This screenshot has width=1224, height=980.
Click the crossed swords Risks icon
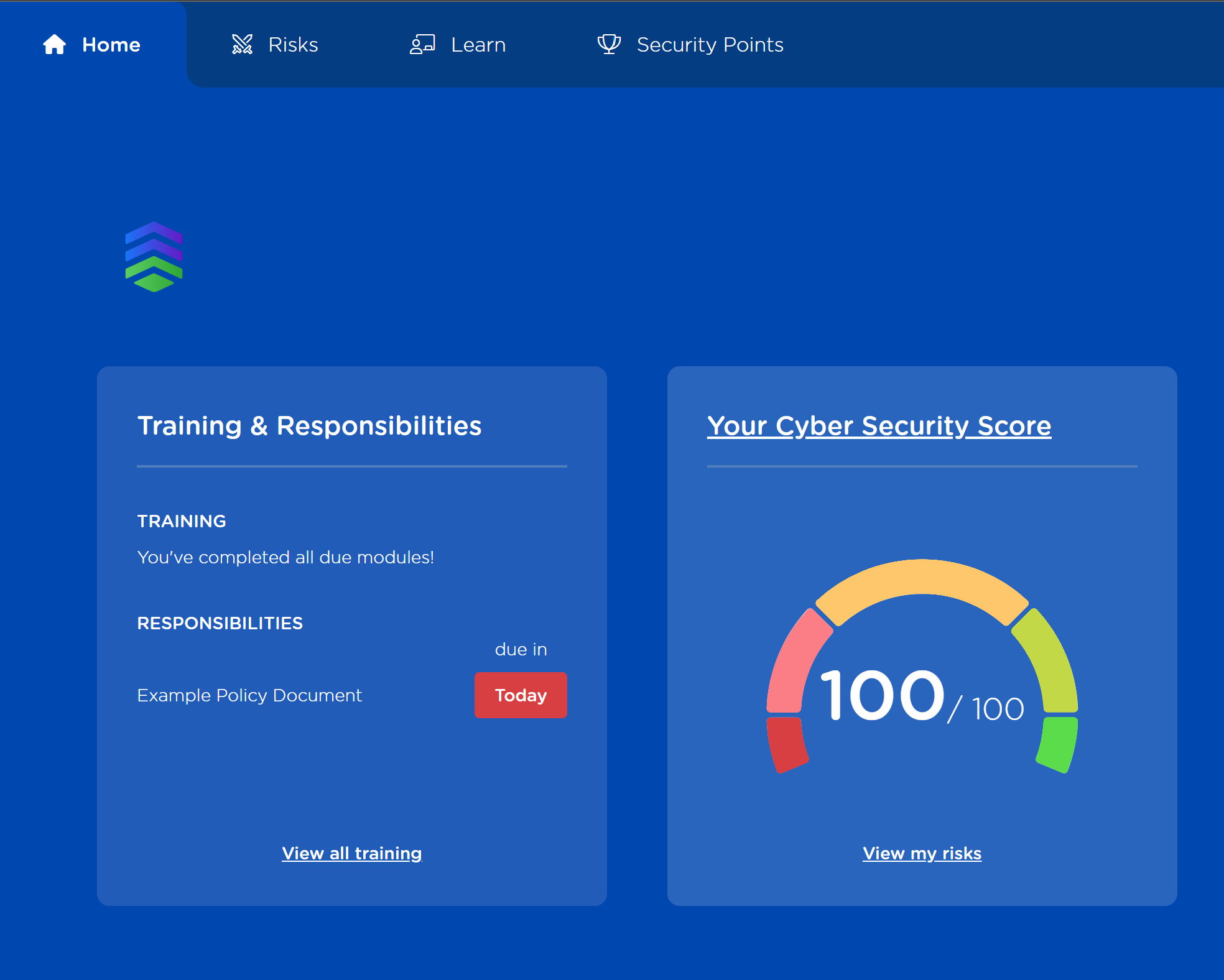[242, 45]
